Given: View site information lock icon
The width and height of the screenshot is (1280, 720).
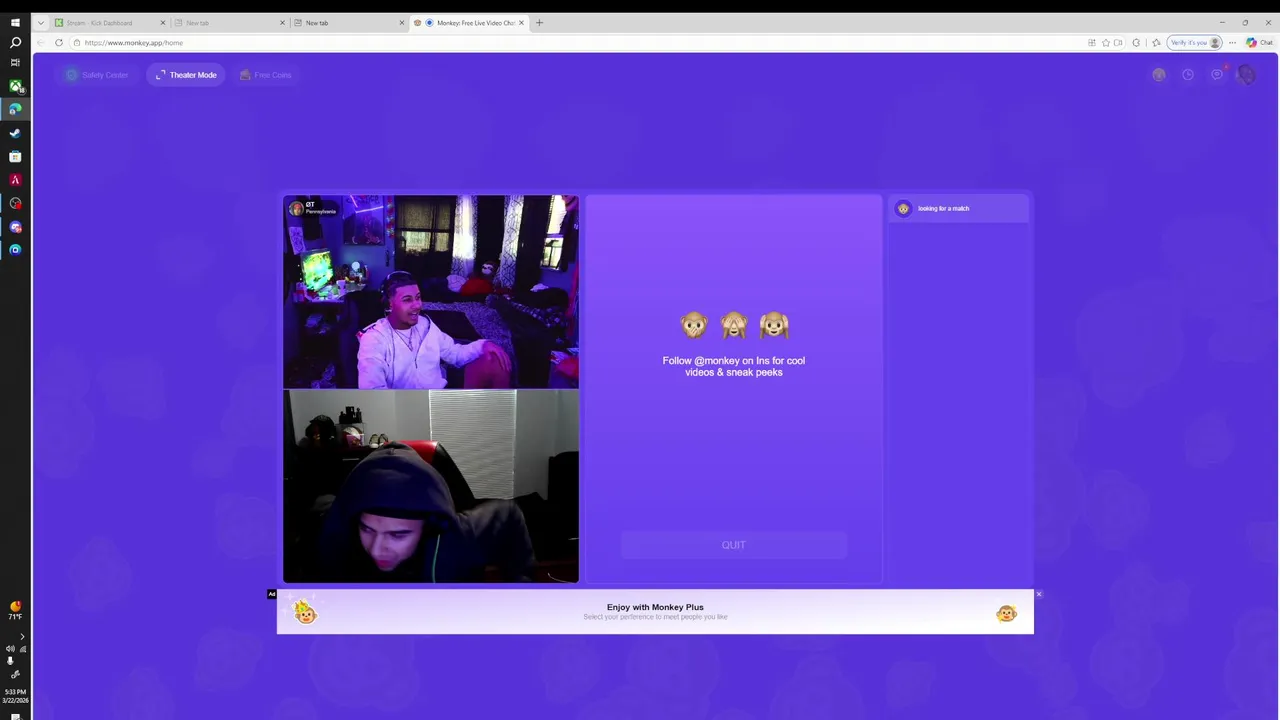Looking at the screenshot, I should click(x=76, y=43).
